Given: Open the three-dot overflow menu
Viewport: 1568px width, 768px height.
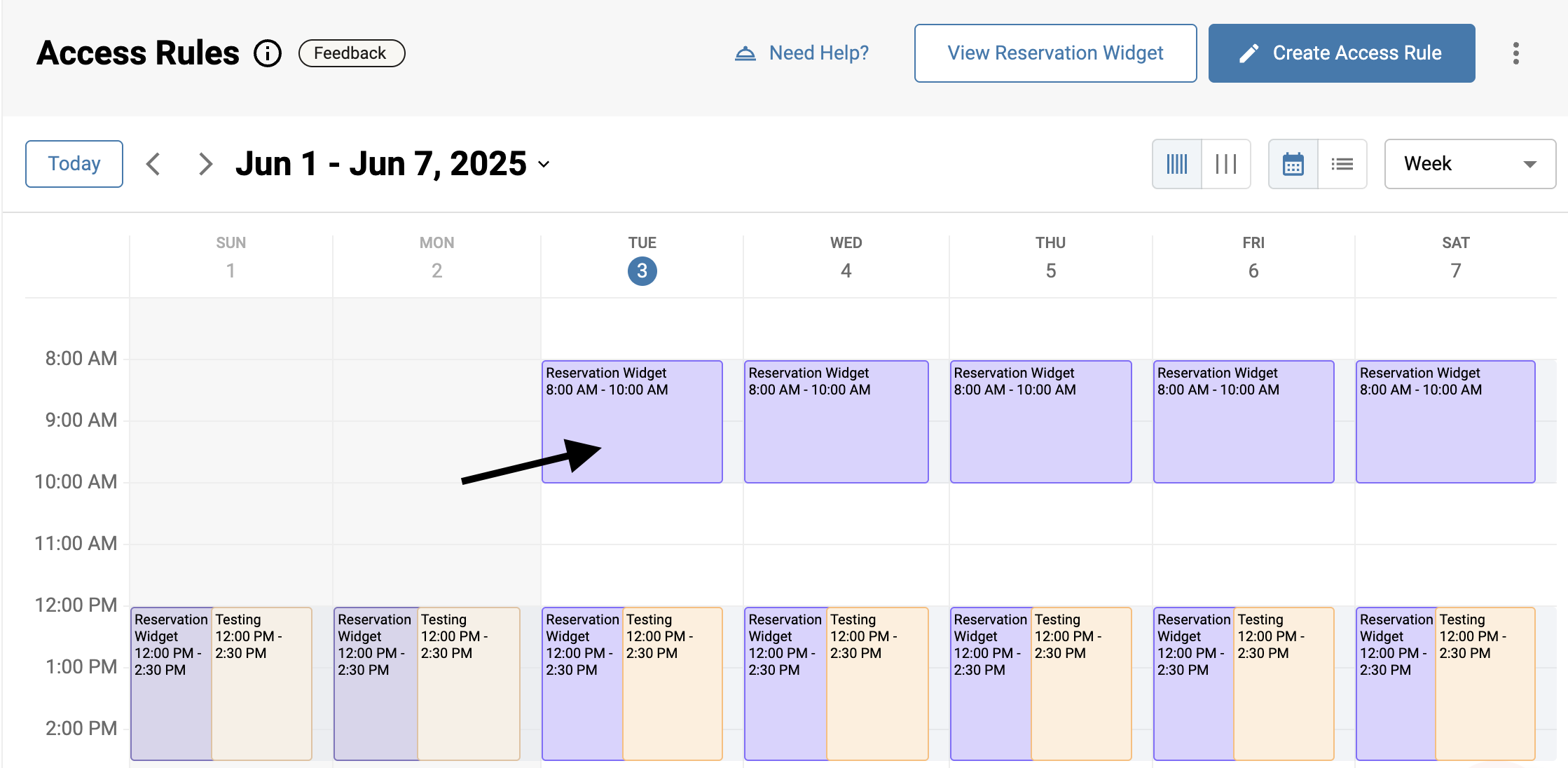Looking at the screenshot, I should 1516,53.
